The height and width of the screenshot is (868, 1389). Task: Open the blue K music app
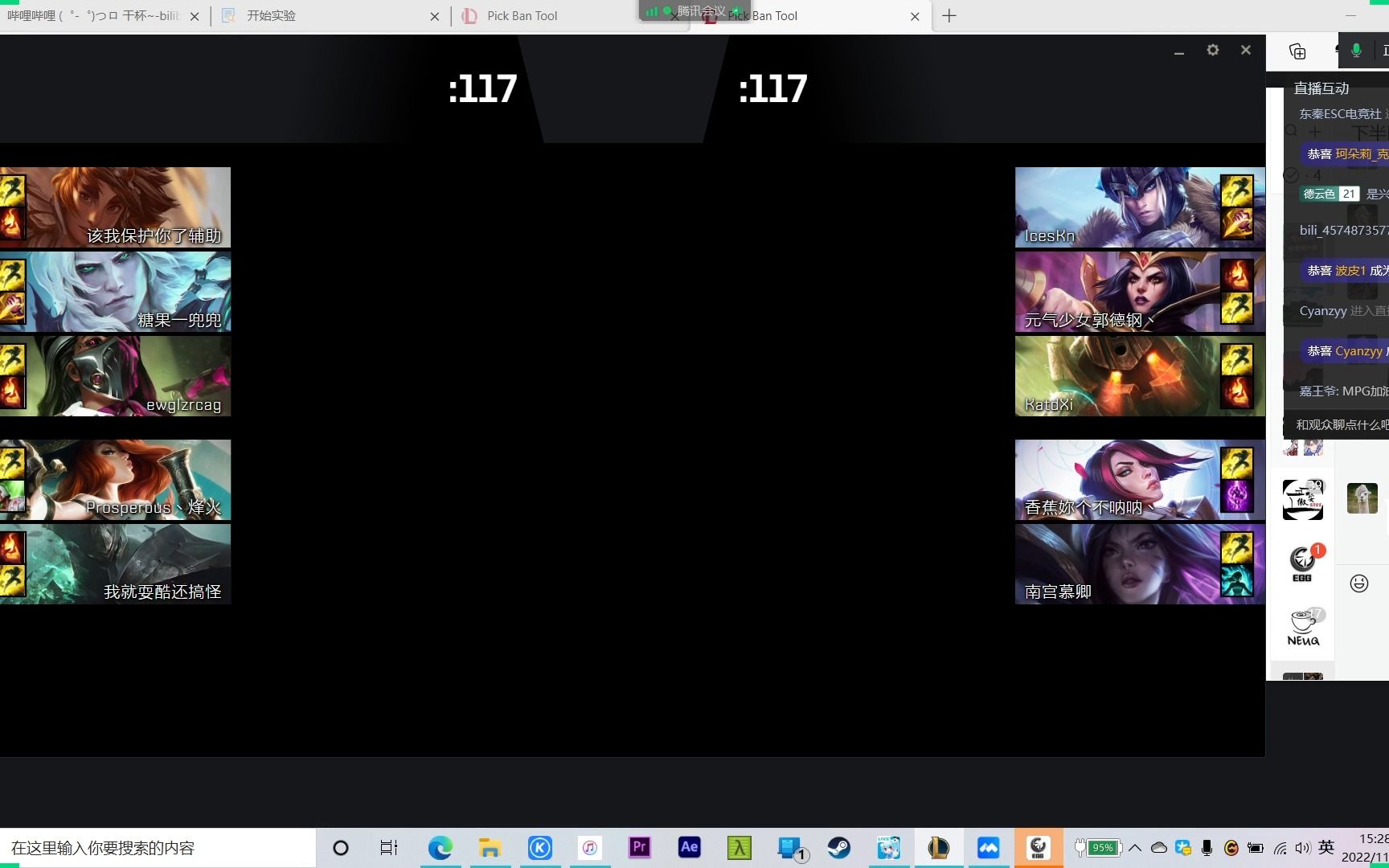540,848
